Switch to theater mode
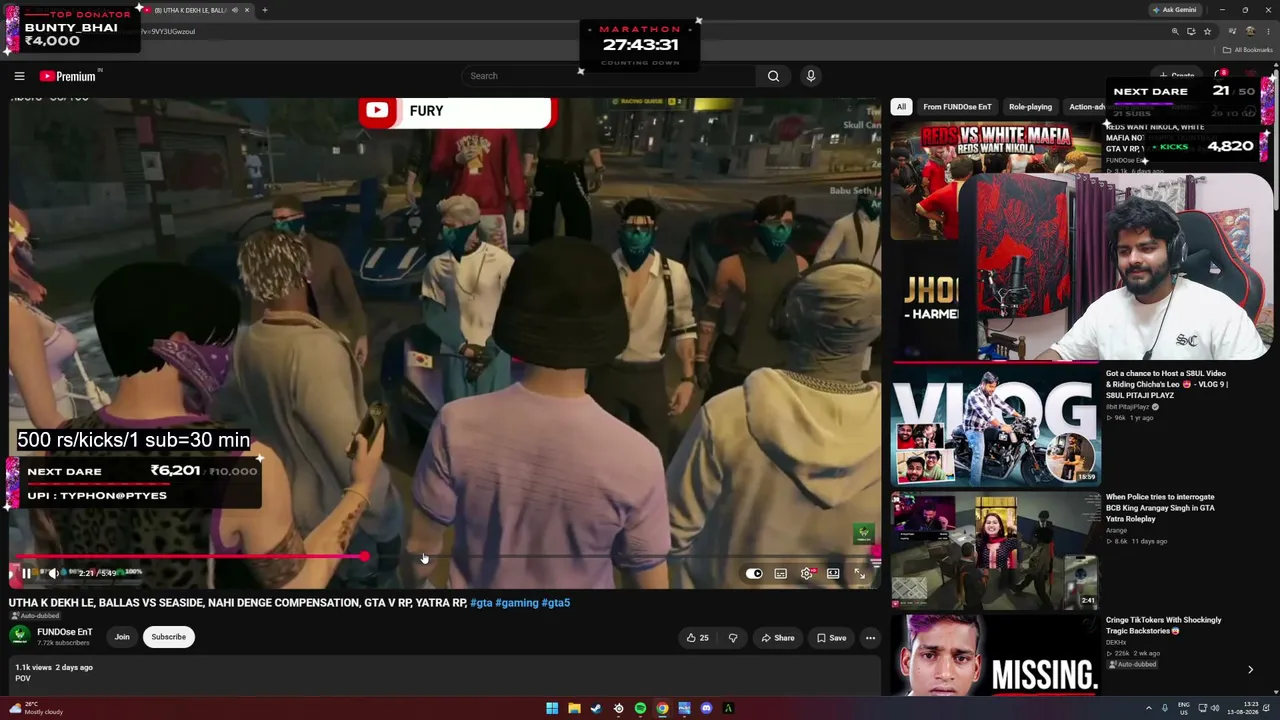 coord(833,573)
